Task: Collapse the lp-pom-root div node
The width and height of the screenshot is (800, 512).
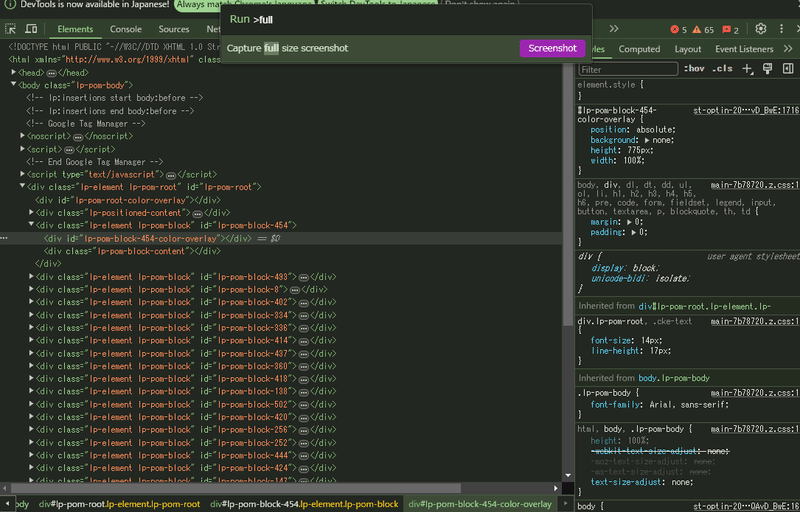Action: (22, 187)
